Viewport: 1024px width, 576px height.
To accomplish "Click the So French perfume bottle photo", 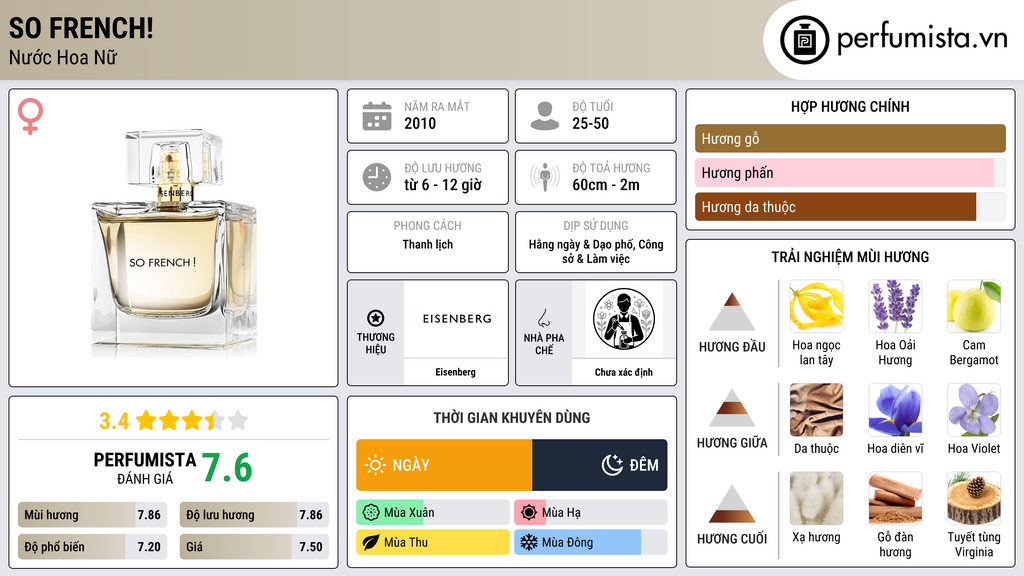I will tap(174, 242).
